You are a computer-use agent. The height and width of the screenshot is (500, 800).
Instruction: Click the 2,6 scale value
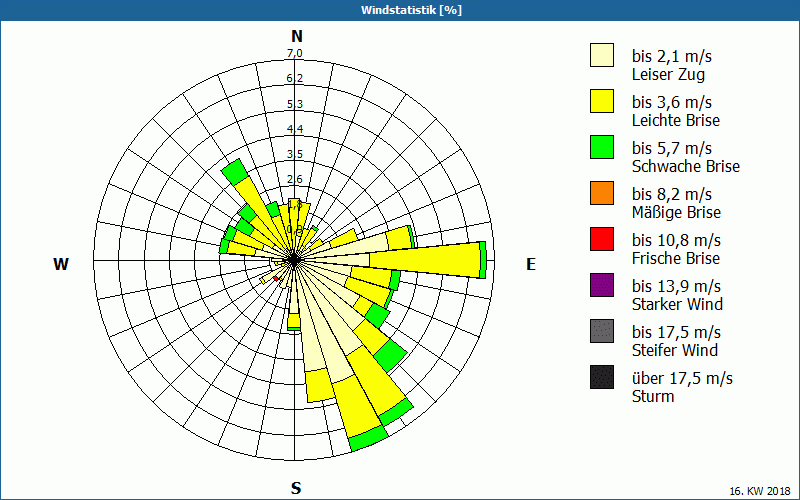point(294,179)
